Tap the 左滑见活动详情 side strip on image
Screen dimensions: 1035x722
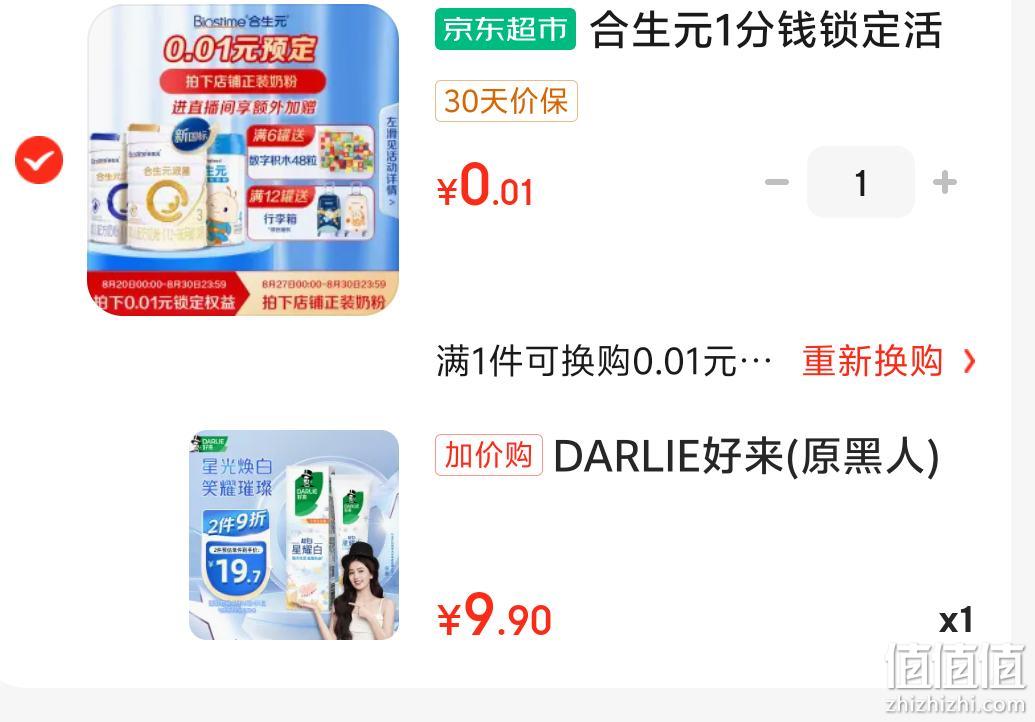(x=391, y=160)
